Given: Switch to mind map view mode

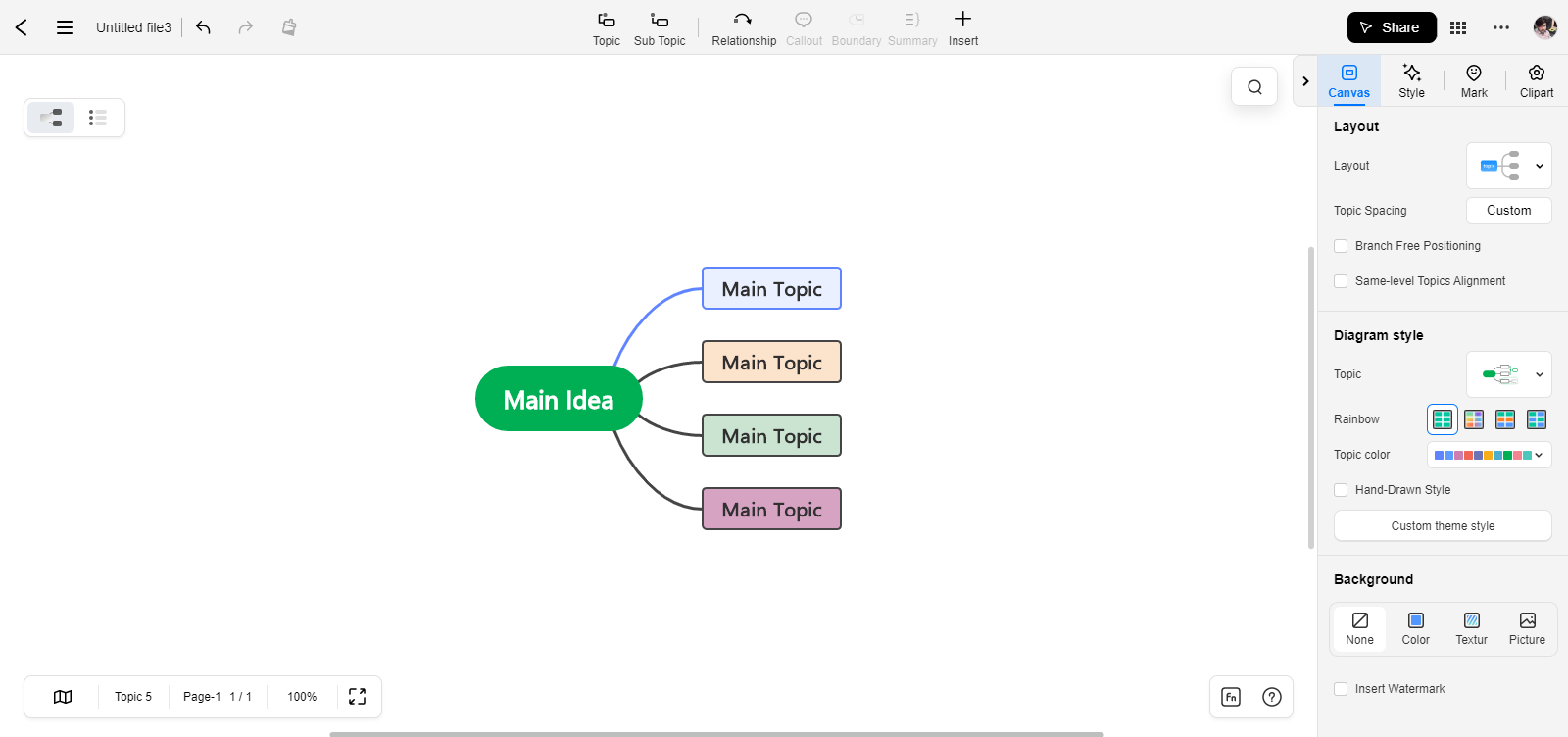Looking at the screenshot, I should tap(51, 118).
